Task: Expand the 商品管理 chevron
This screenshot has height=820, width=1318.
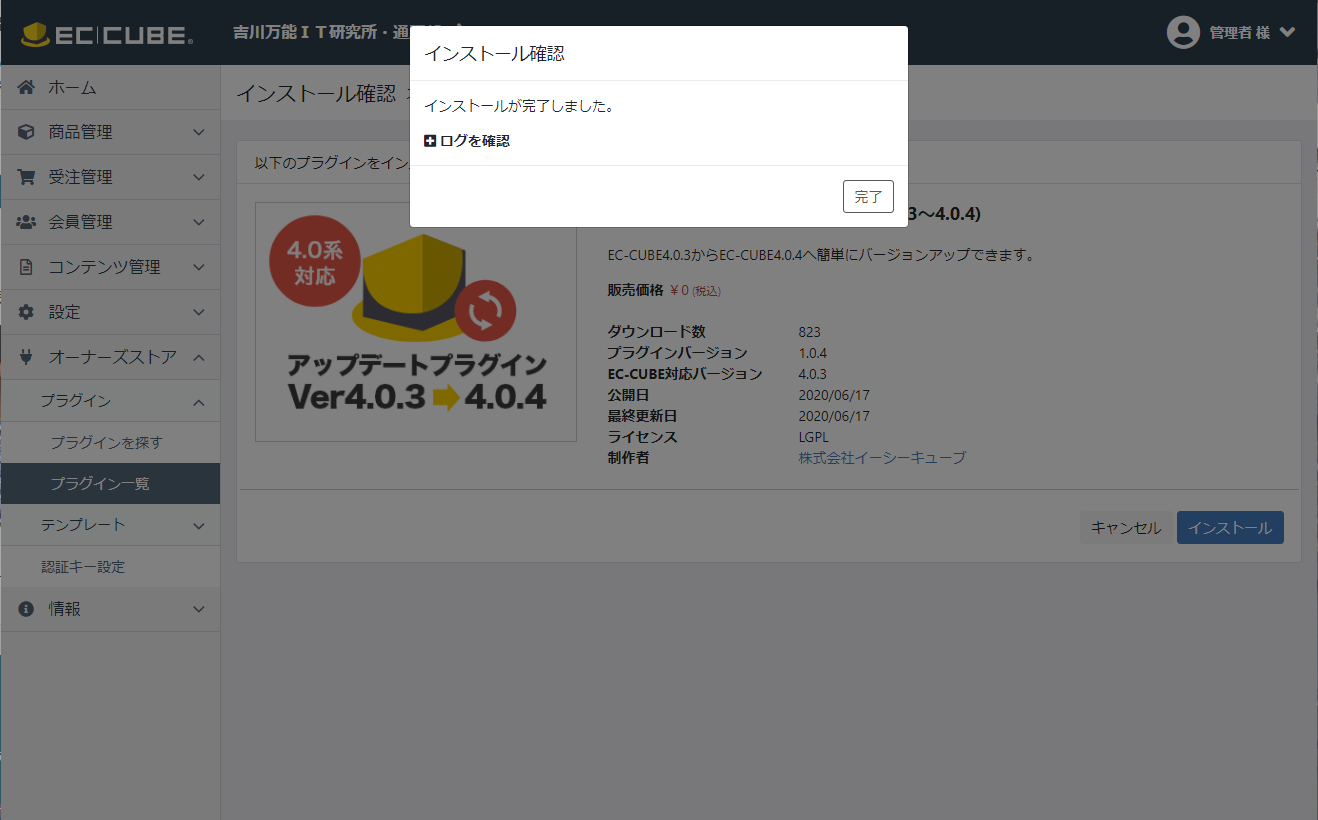Action: 198,132
